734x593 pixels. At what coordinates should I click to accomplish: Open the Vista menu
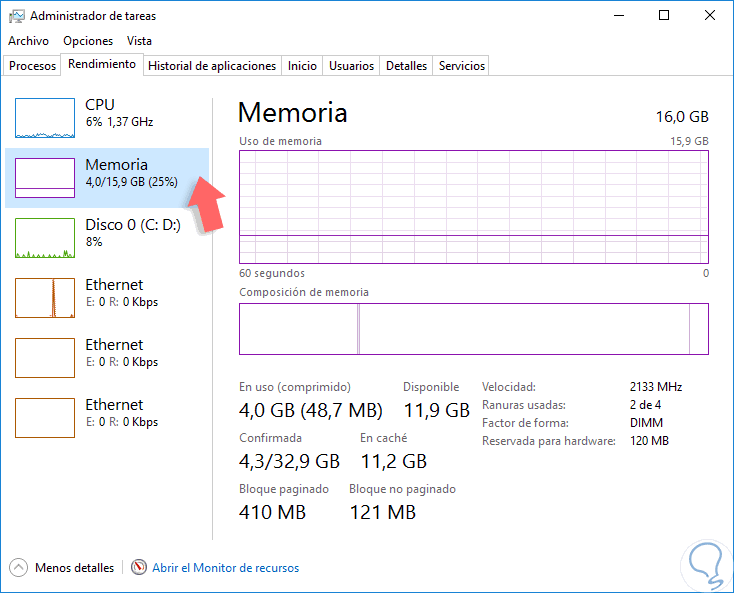pyautogui.click(x=140, y=41)
